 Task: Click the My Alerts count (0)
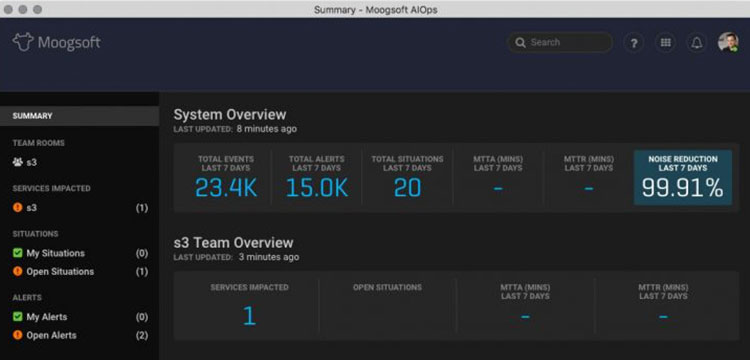tap(142, 317)
